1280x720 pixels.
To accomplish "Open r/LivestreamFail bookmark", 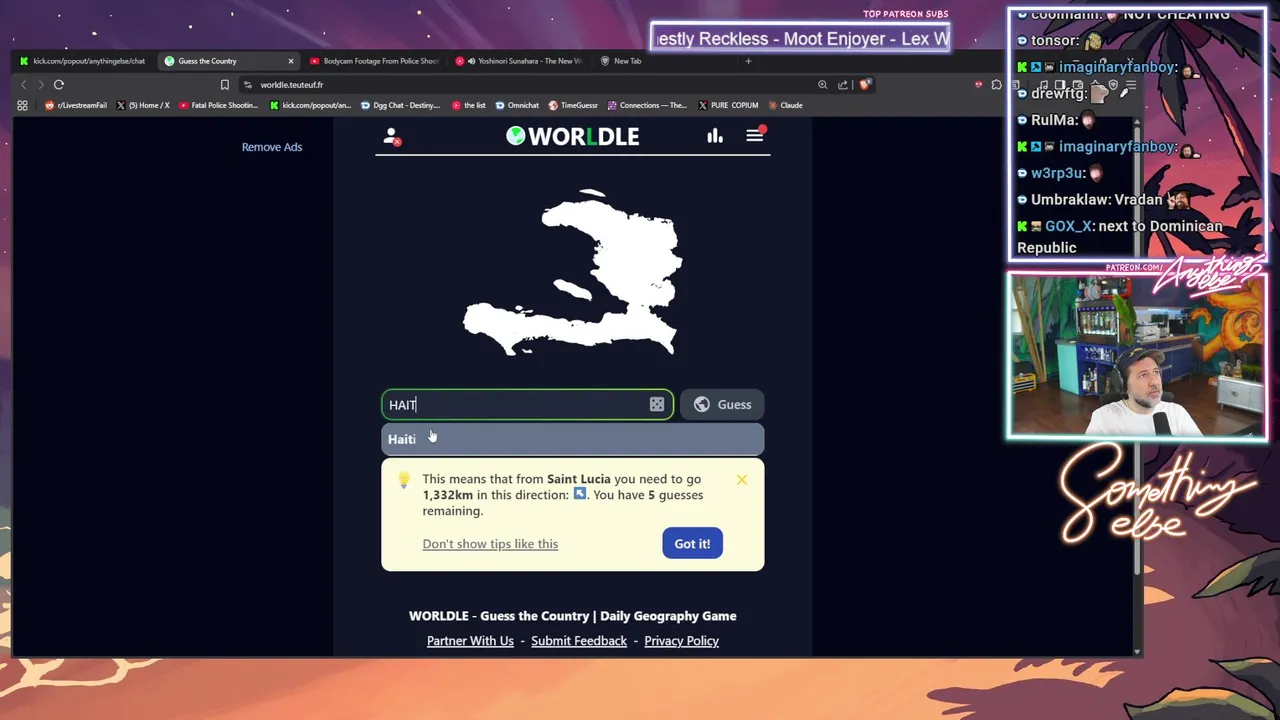I will (76, 105).
